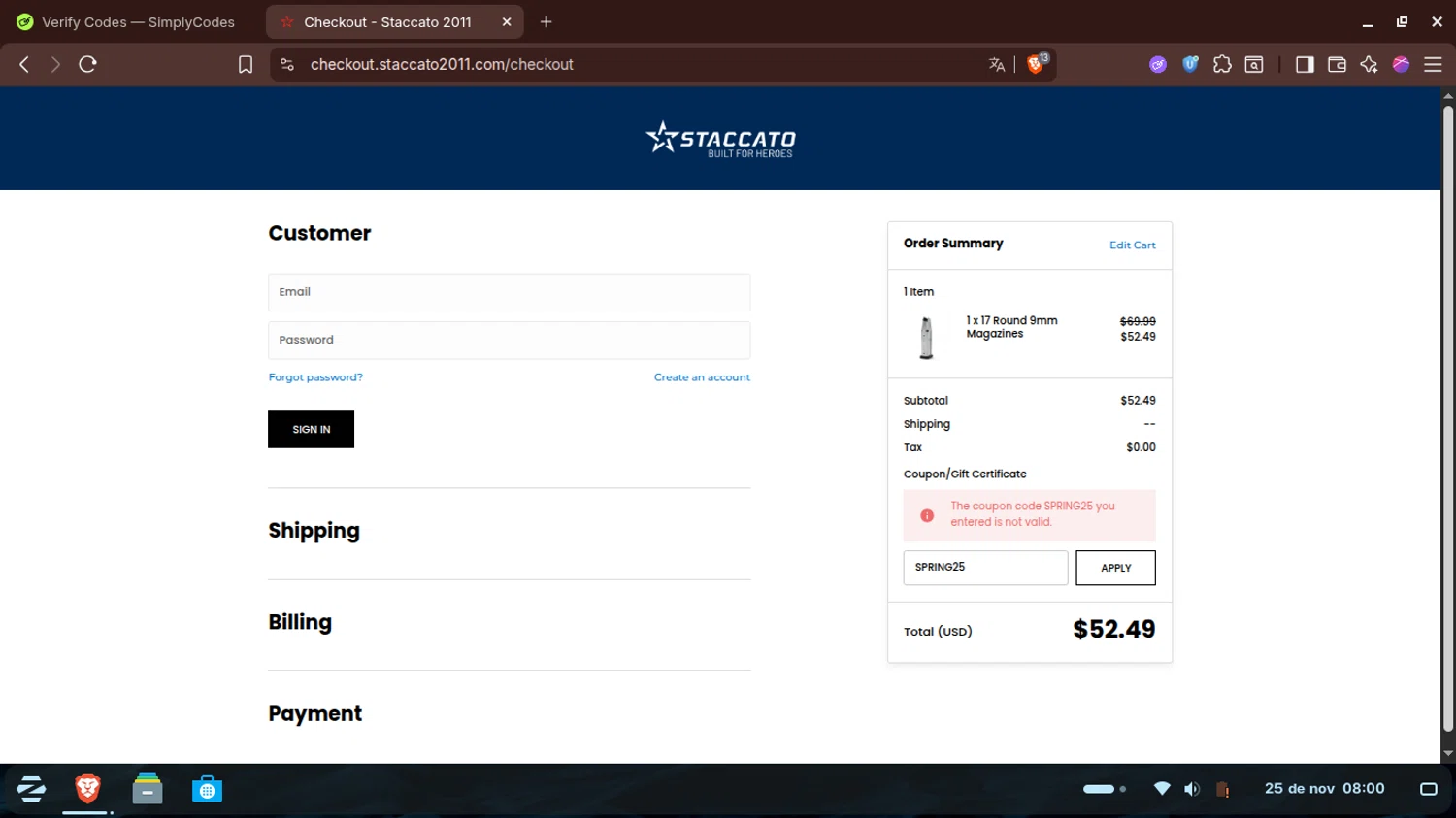1456x818 pixels.
Task: Click the show desktop icon in taskbar
Action: (1428, 789)
